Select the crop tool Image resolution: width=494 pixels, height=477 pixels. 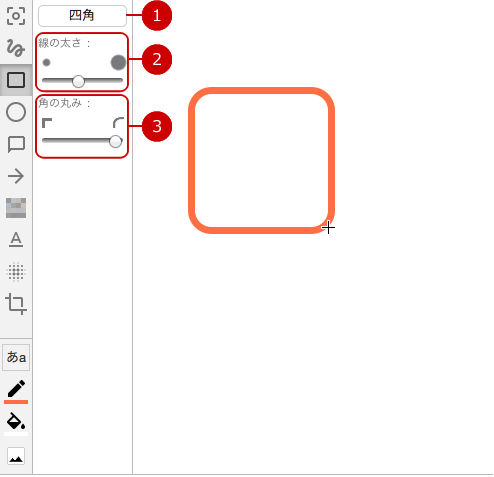pos(16,304)
